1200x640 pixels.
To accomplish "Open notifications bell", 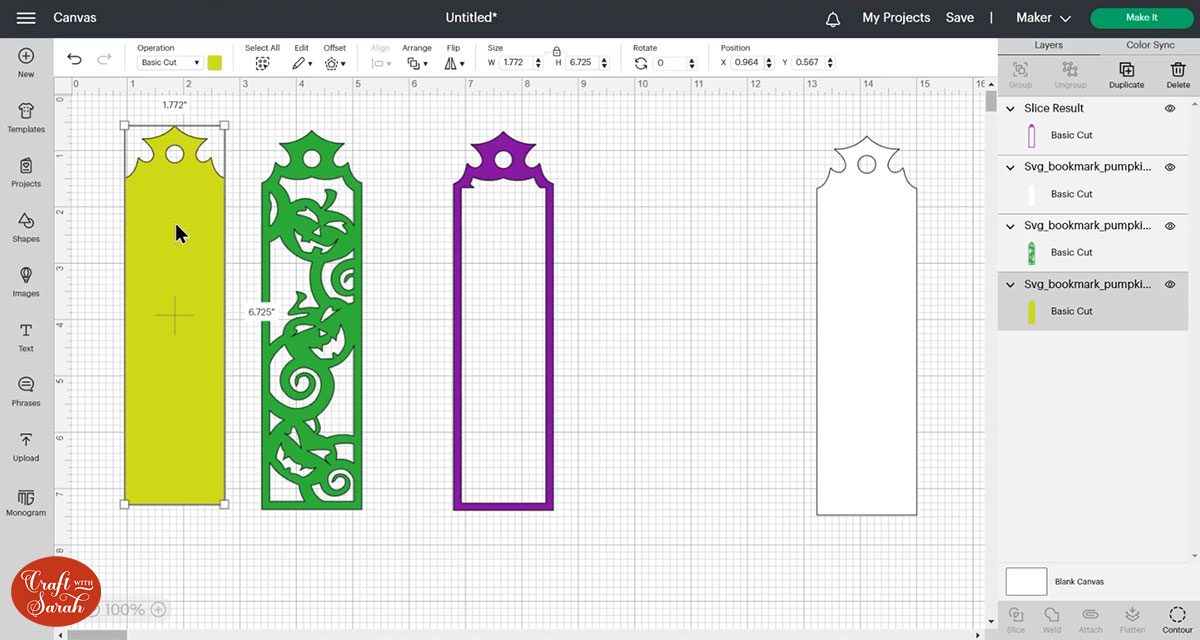I will pyautogui.click(x=832, y=18).
